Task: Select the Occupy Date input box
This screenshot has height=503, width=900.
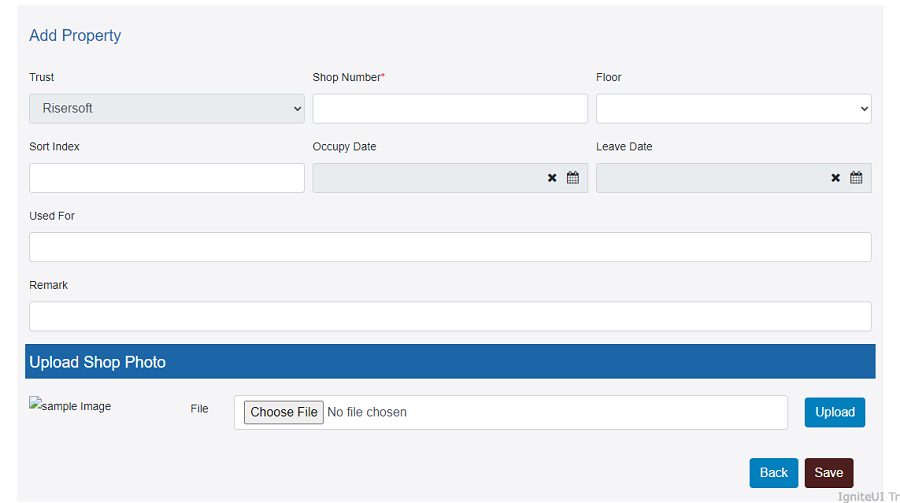Action: [x=428, y=178]
